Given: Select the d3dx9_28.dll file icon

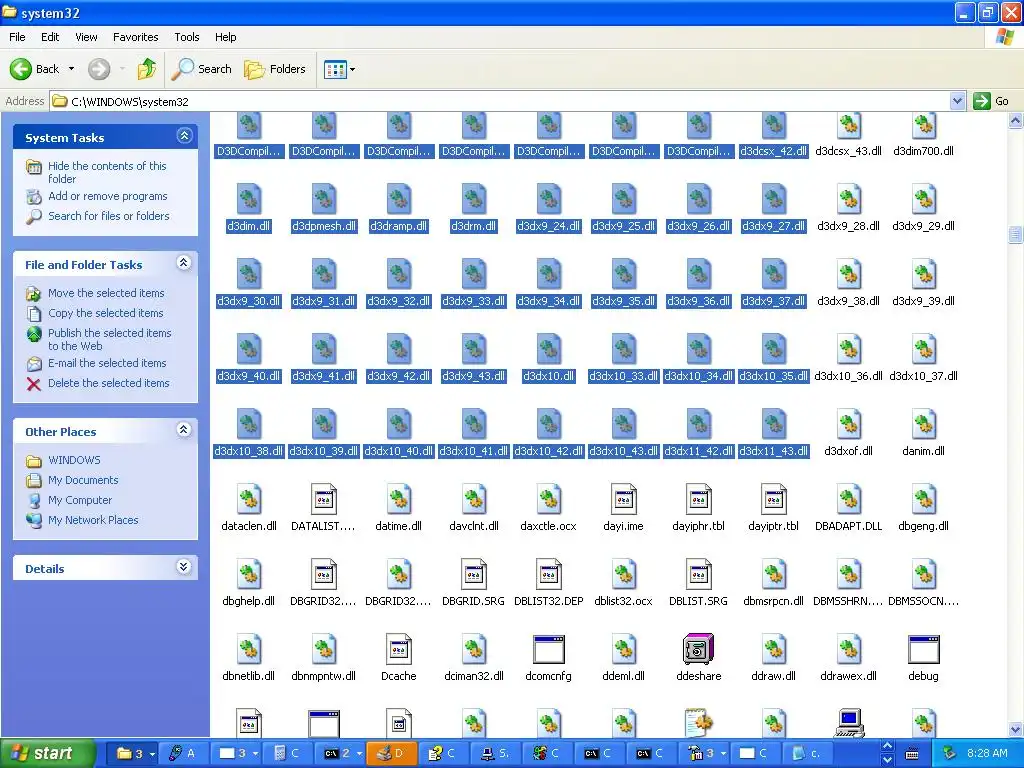Looking at the screenshot, I should (x=848, y=199).
